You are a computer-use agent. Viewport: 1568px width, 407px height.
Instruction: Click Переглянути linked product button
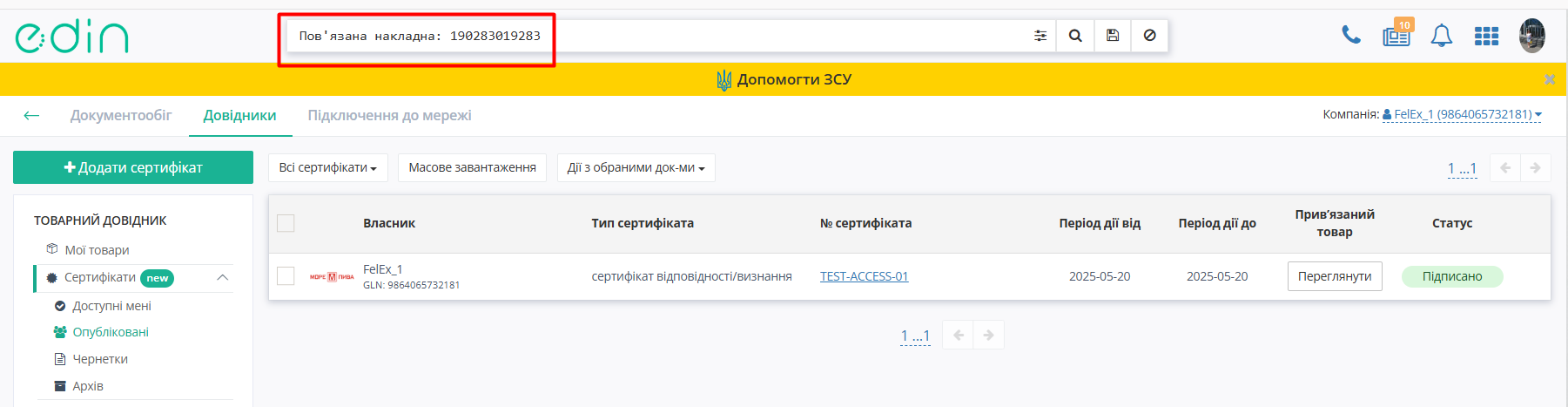[1335, 276]
